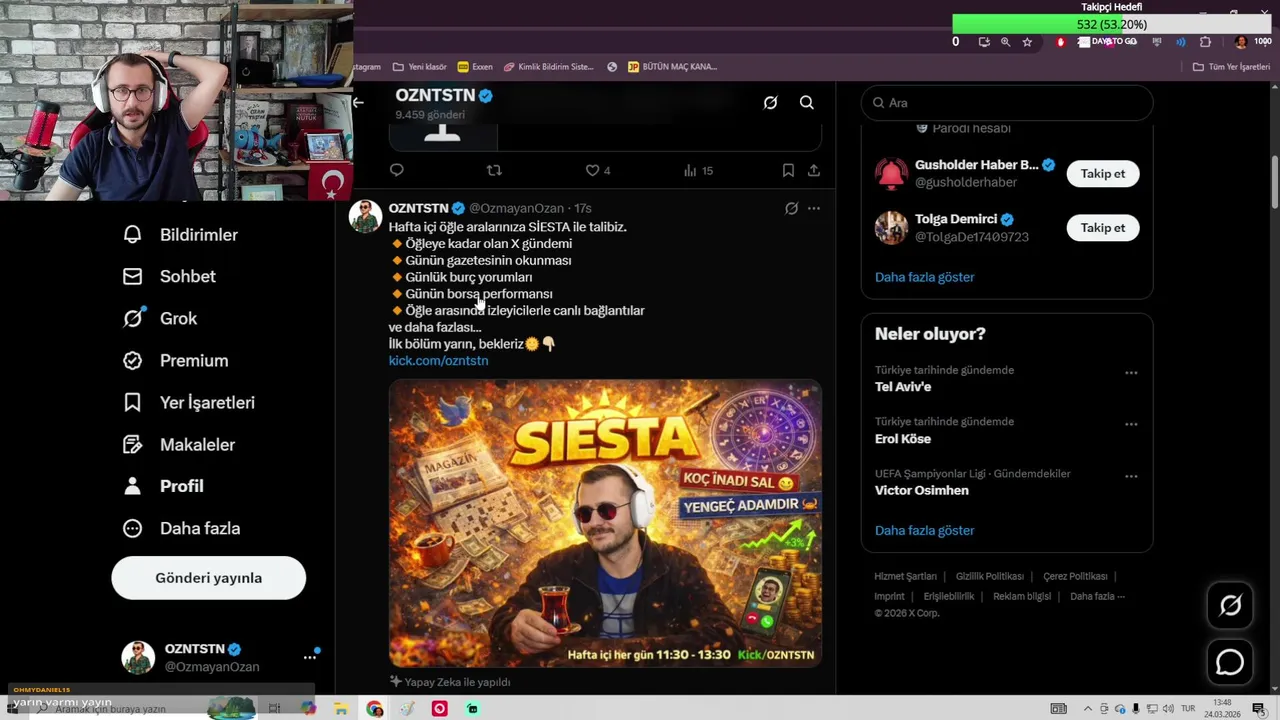Open Premium page in sidebar
Screen dimensions: 1280x720
175,361
